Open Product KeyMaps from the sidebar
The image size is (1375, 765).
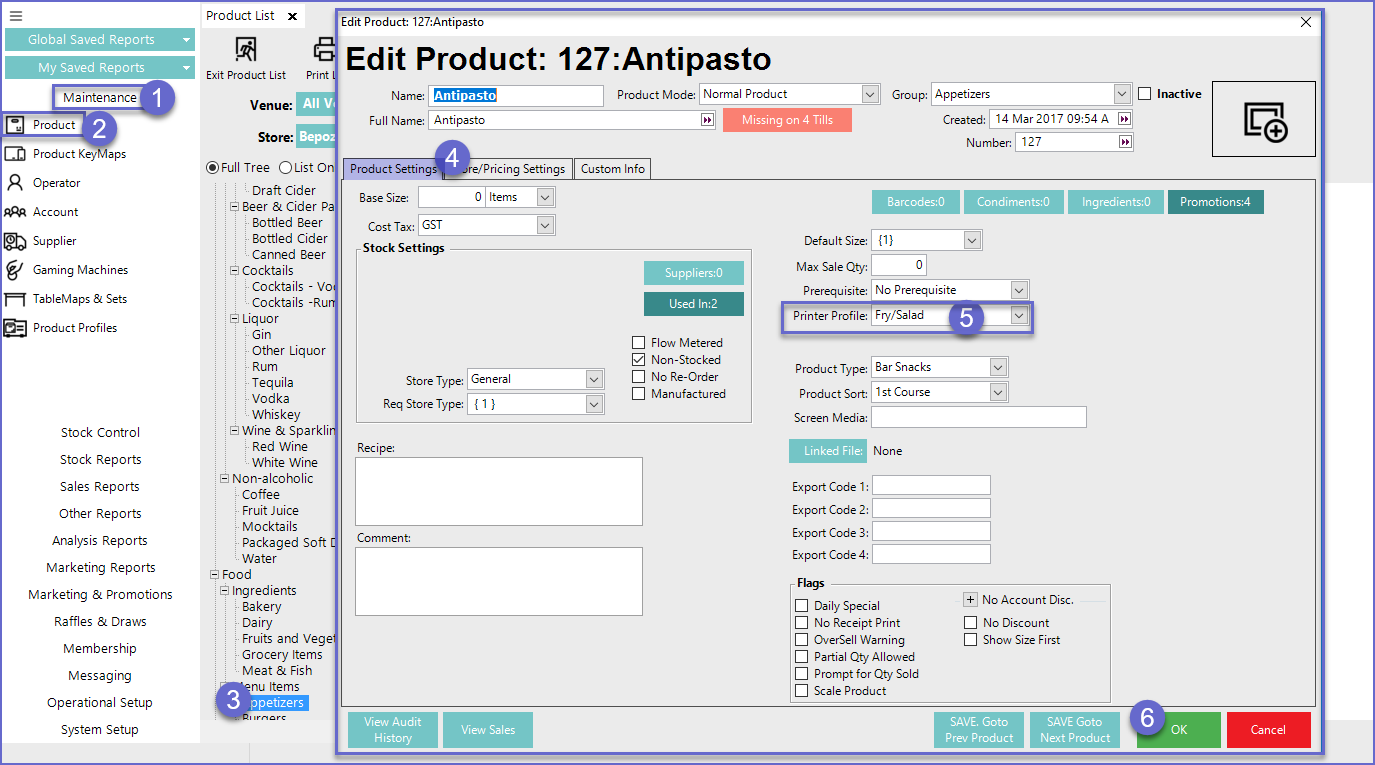click(15, 154)
